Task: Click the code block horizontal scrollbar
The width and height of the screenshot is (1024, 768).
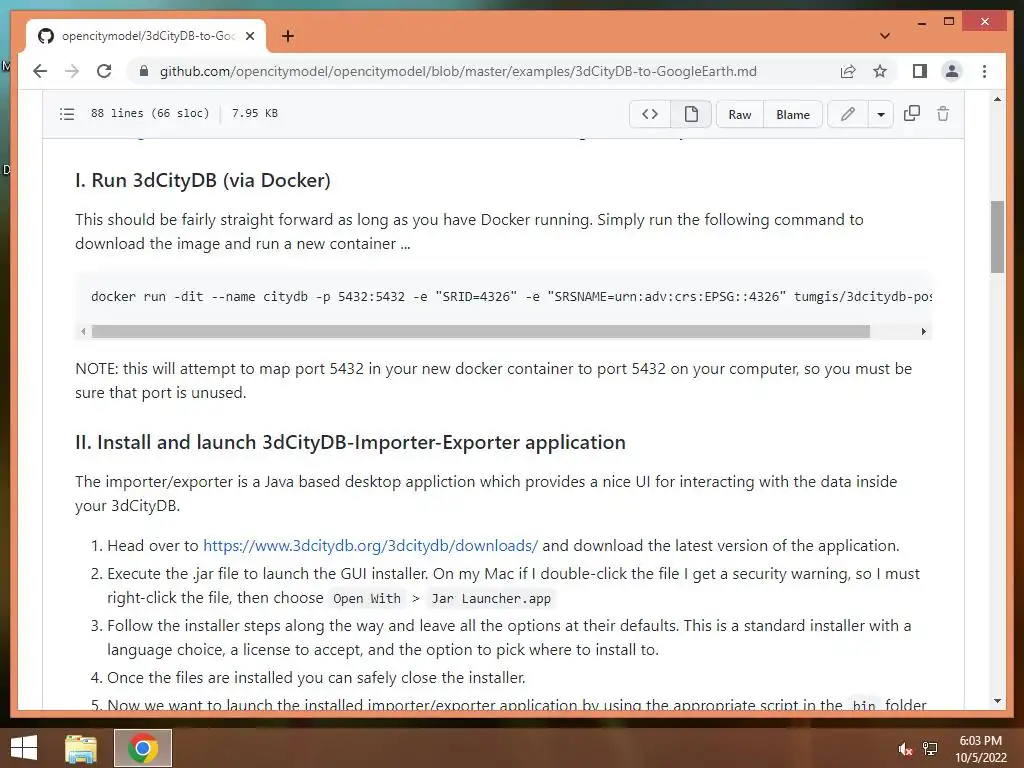Action: pos(481,331)
